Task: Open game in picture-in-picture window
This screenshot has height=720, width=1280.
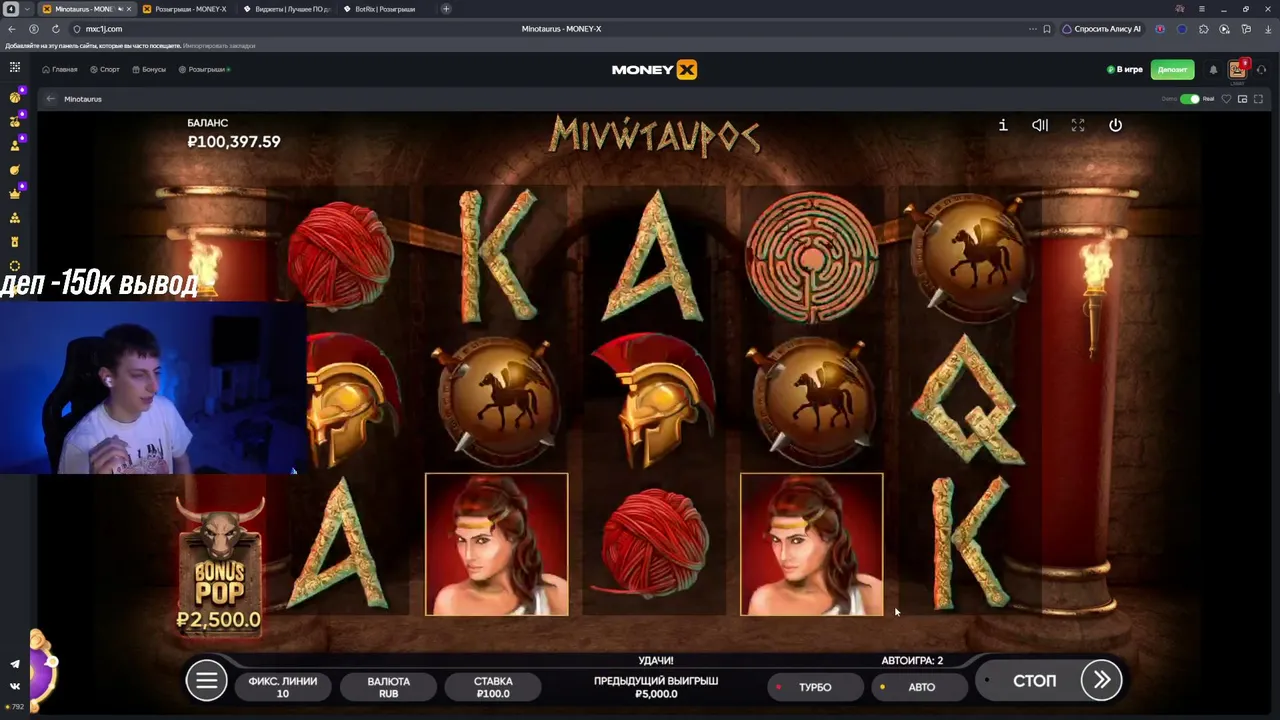Action: pos(1243,99)
